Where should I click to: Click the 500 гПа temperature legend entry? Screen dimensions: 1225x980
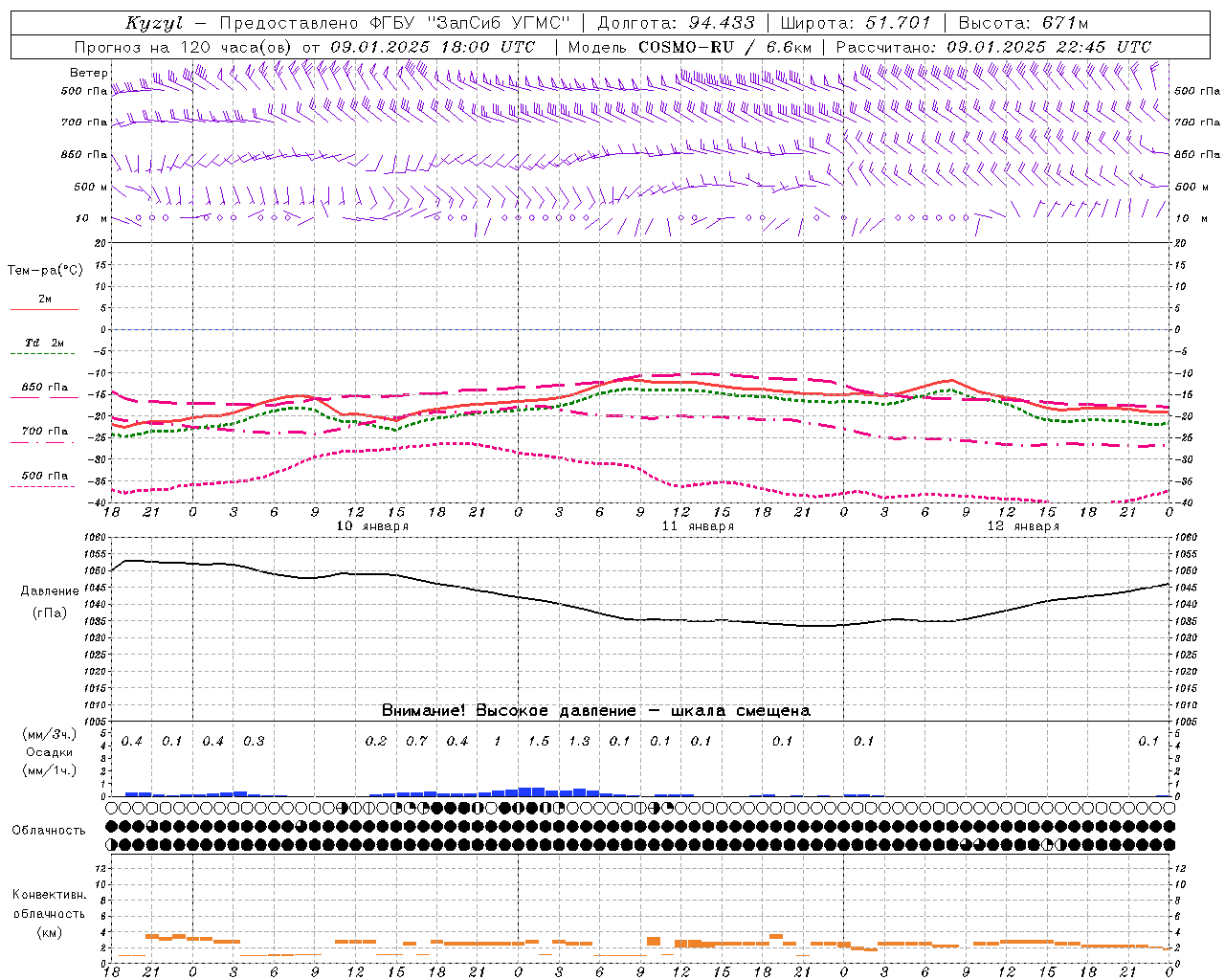point(45,476)
